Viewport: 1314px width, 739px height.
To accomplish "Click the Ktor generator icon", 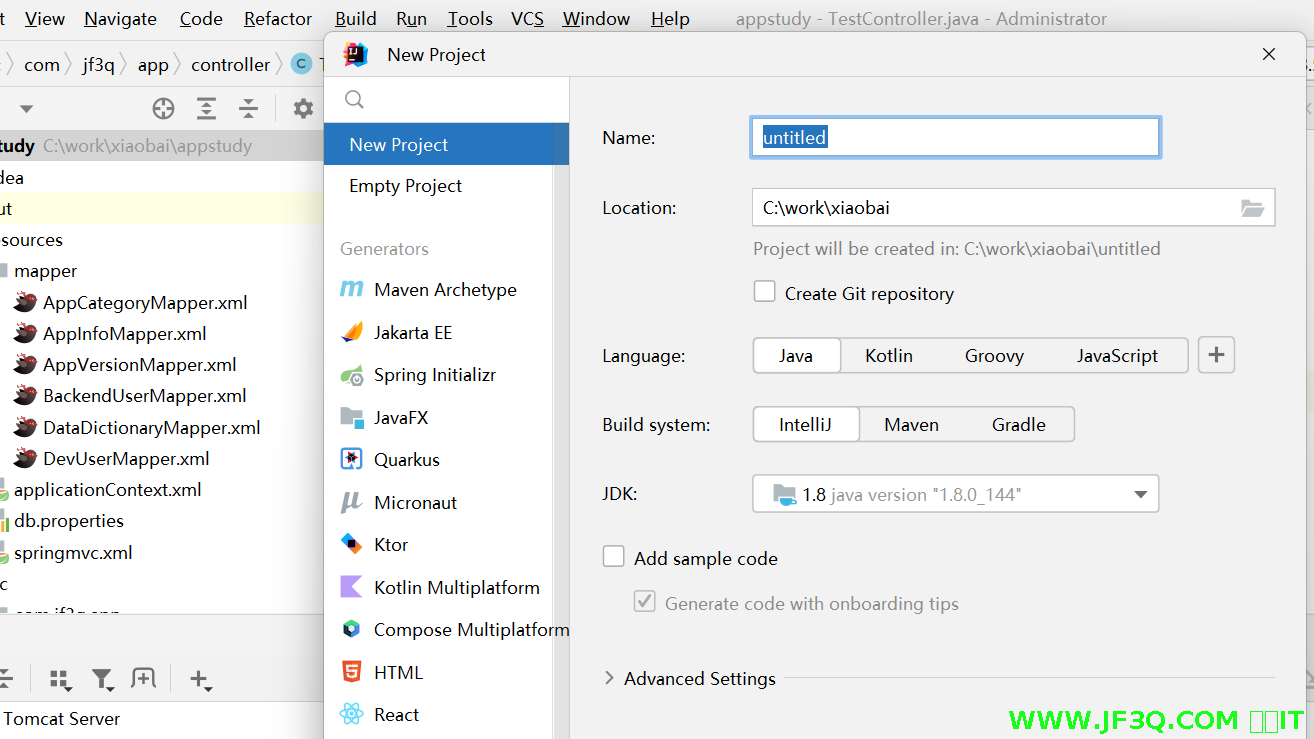I will [x=351, y=545].
